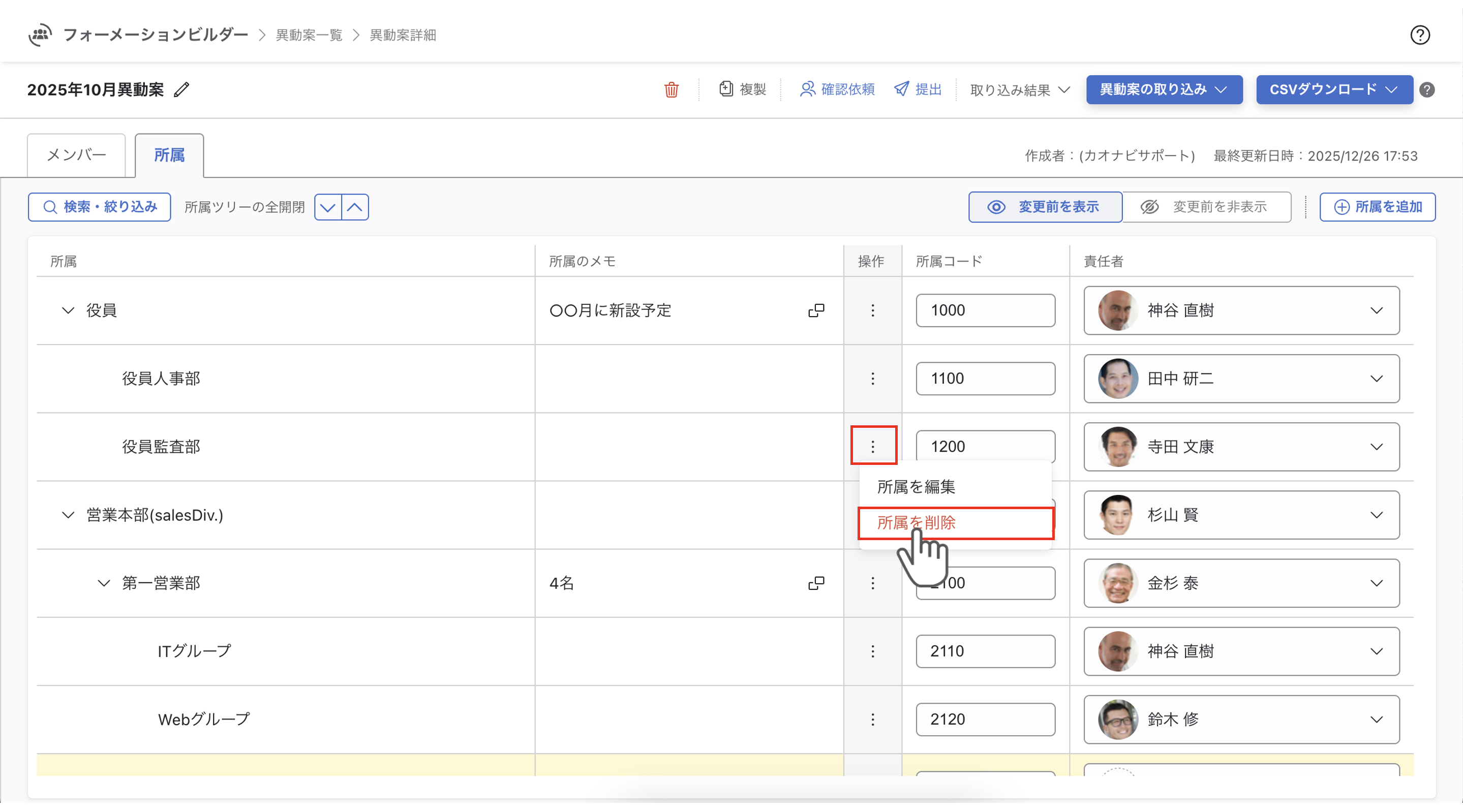
Task: Open the memo popup icon in 役員 row
Action: pos(815,310)
